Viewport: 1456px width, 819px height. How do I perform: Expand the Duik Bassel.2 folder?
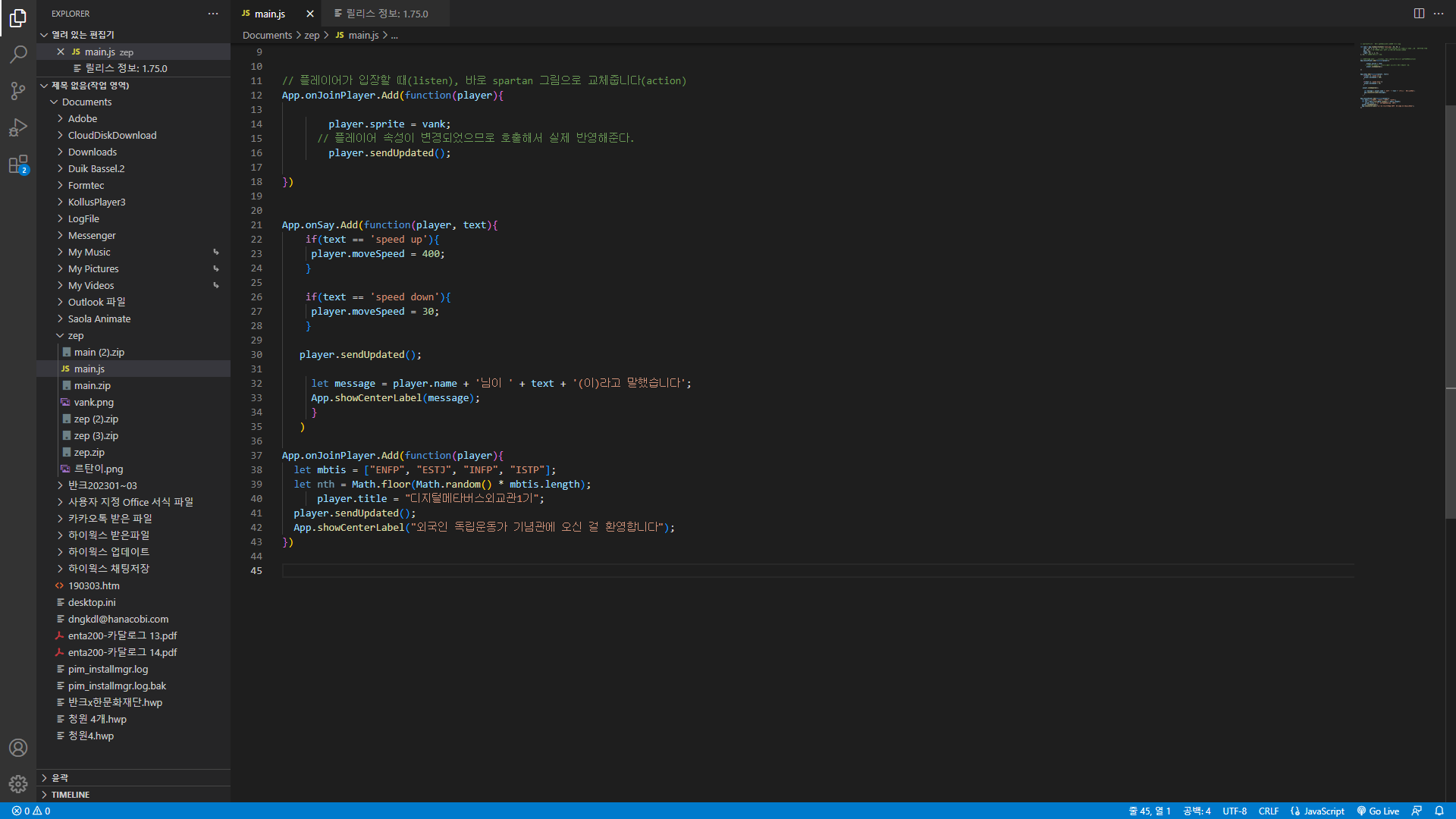[133, 169]
